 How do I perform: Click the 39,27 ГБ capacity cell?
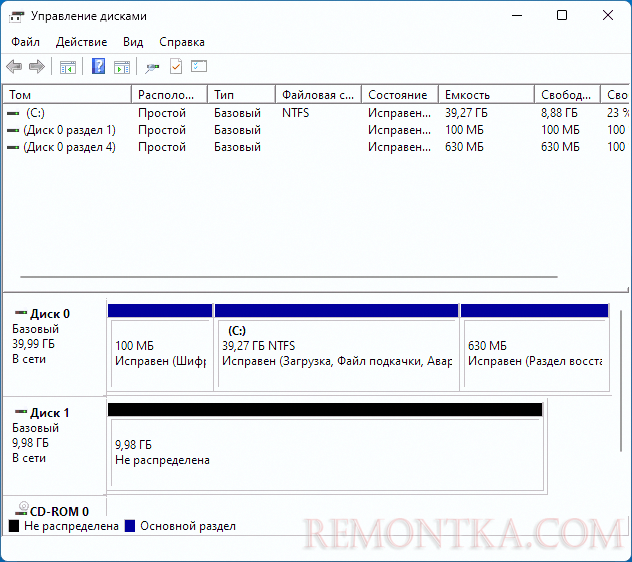click(466, 113)
